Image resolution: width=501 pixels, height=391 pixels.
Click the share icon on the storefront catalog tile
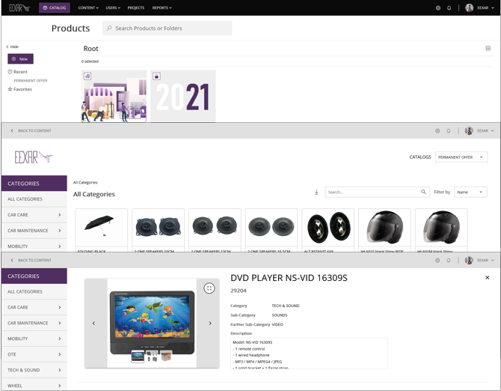87,76
